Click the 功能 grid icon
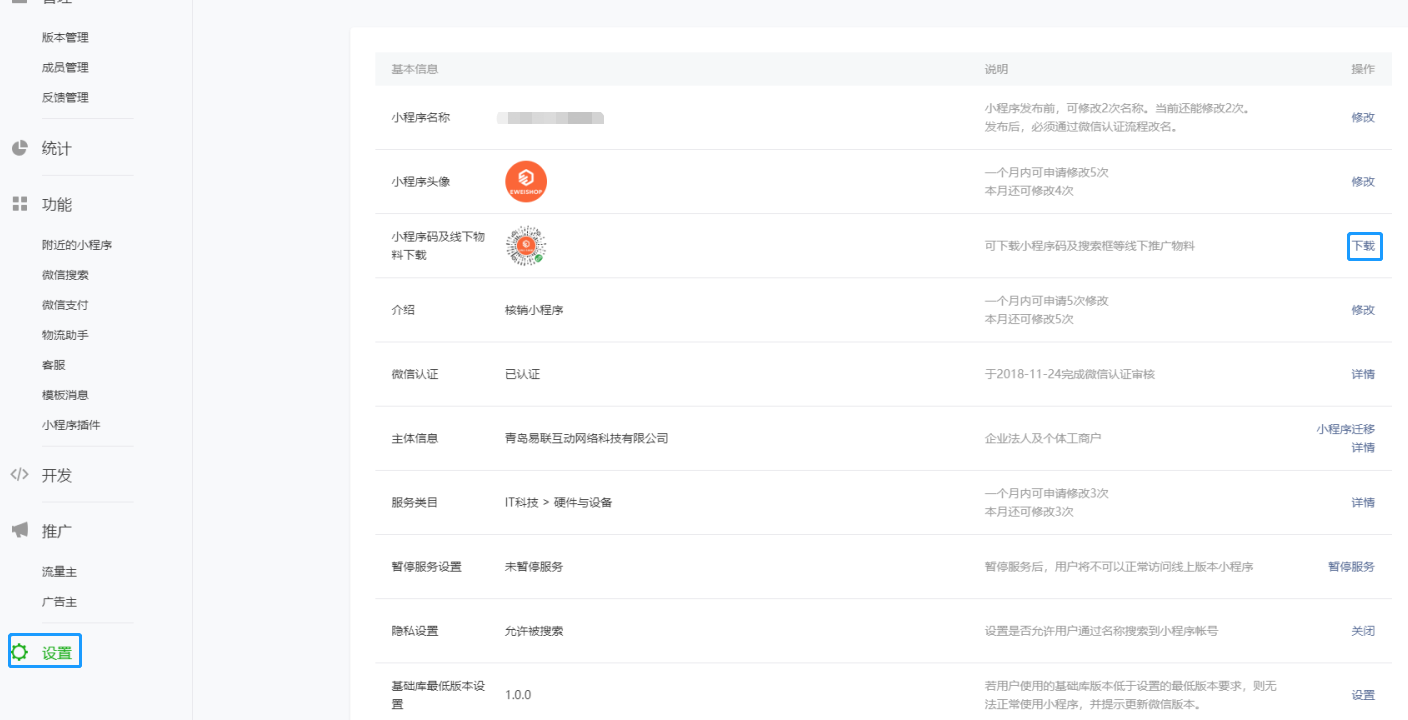Image resolution: width=1408 pixels, height=720 pixels. (x=19, y=204)
